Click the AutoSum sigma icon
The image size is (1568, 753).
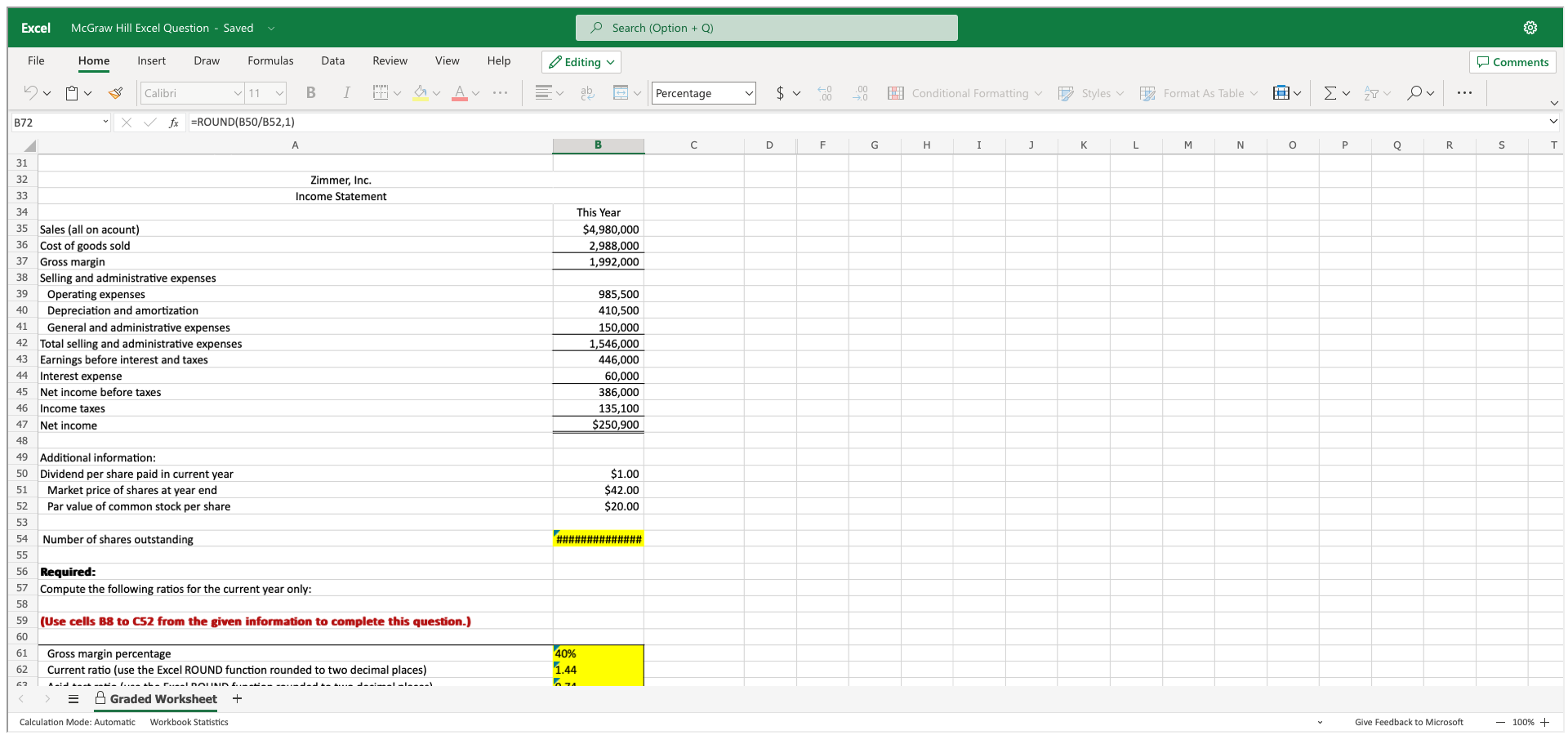point(1330,93)
